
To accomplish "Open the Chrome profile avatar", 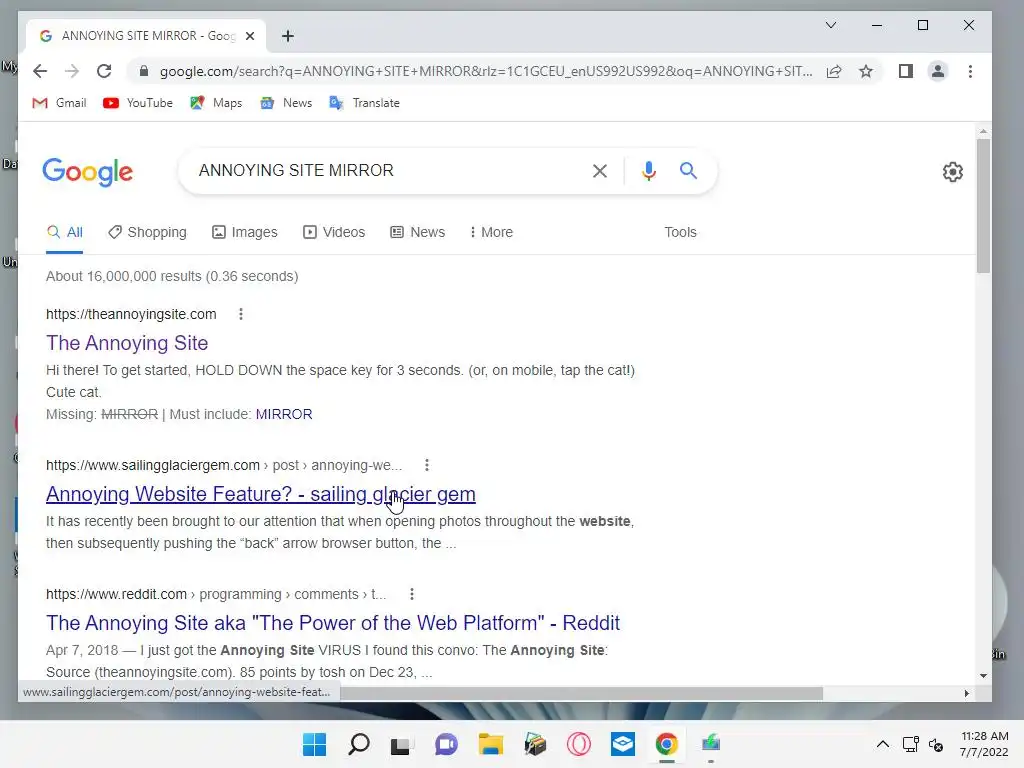I will [x=938, y=71].
